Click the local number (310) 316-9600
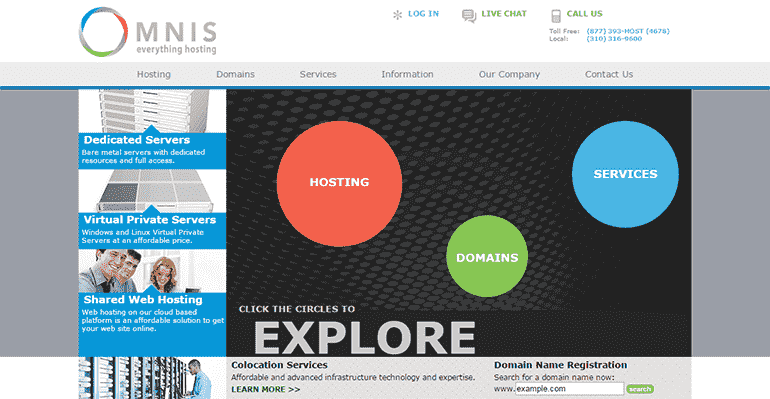770x399 pixels. click(614, 39)
